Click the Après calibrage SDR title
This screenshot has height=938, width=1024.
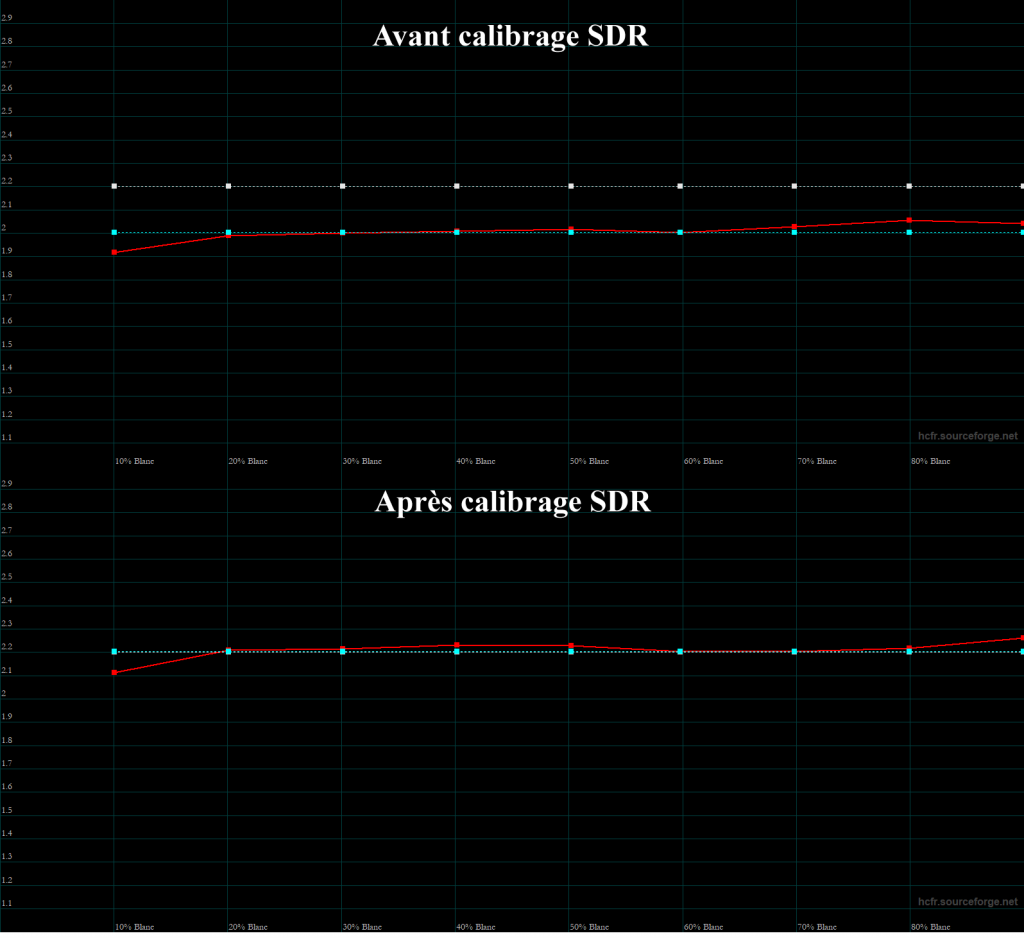click(513, 502)
